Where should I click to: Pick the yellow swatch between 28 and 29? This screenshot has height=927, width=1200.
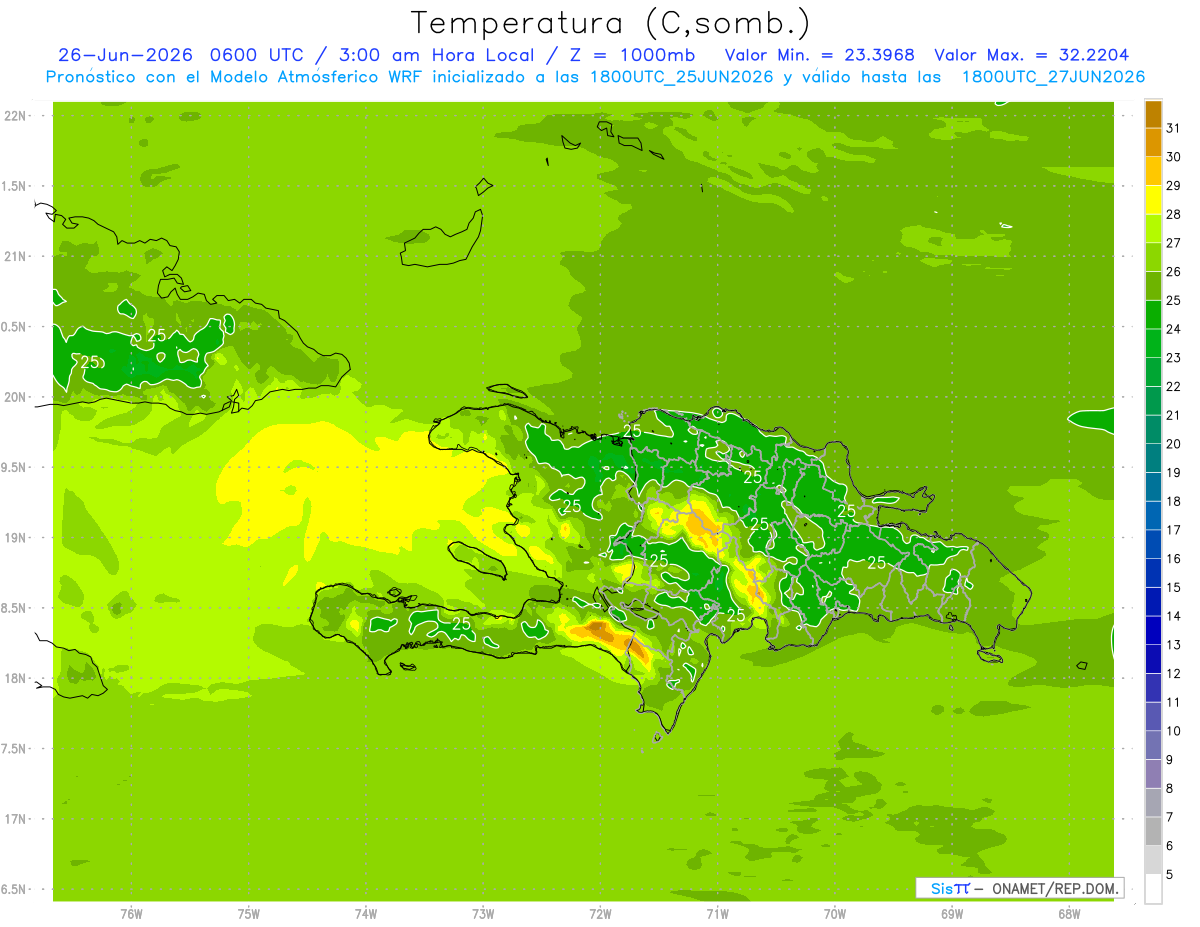pos(1153,199)
